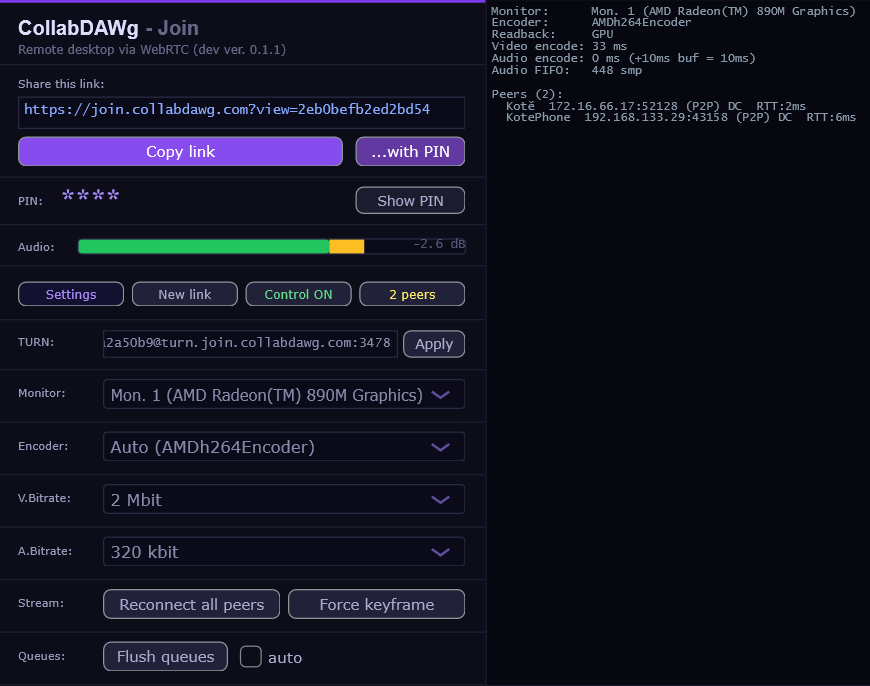Generate a New link
Viewport: 870px width, 686px height.
tap(185, 294)
